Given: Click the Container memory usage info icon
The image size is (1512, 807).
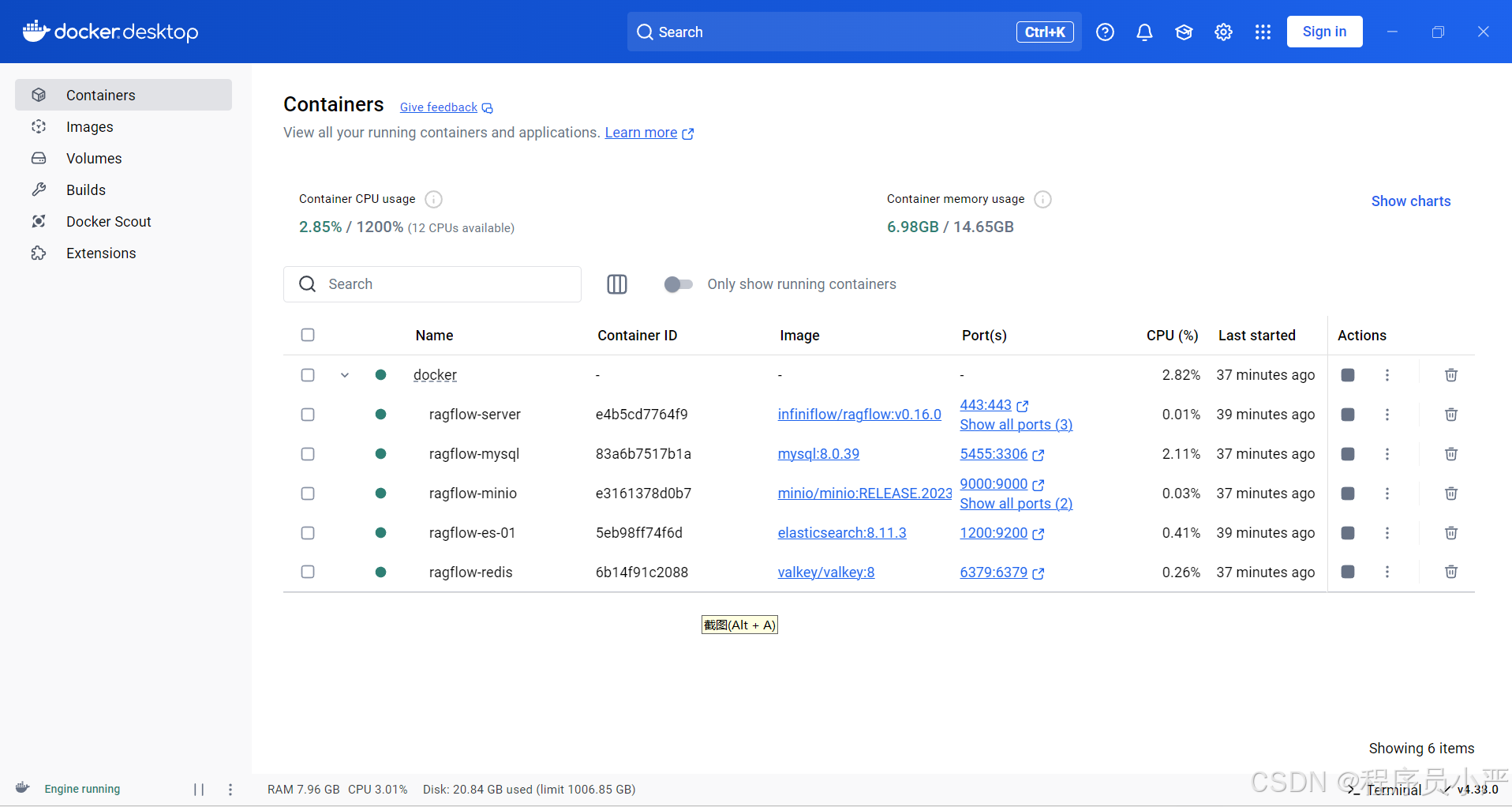Looking at the screenshot, I should pos(1042,199).
